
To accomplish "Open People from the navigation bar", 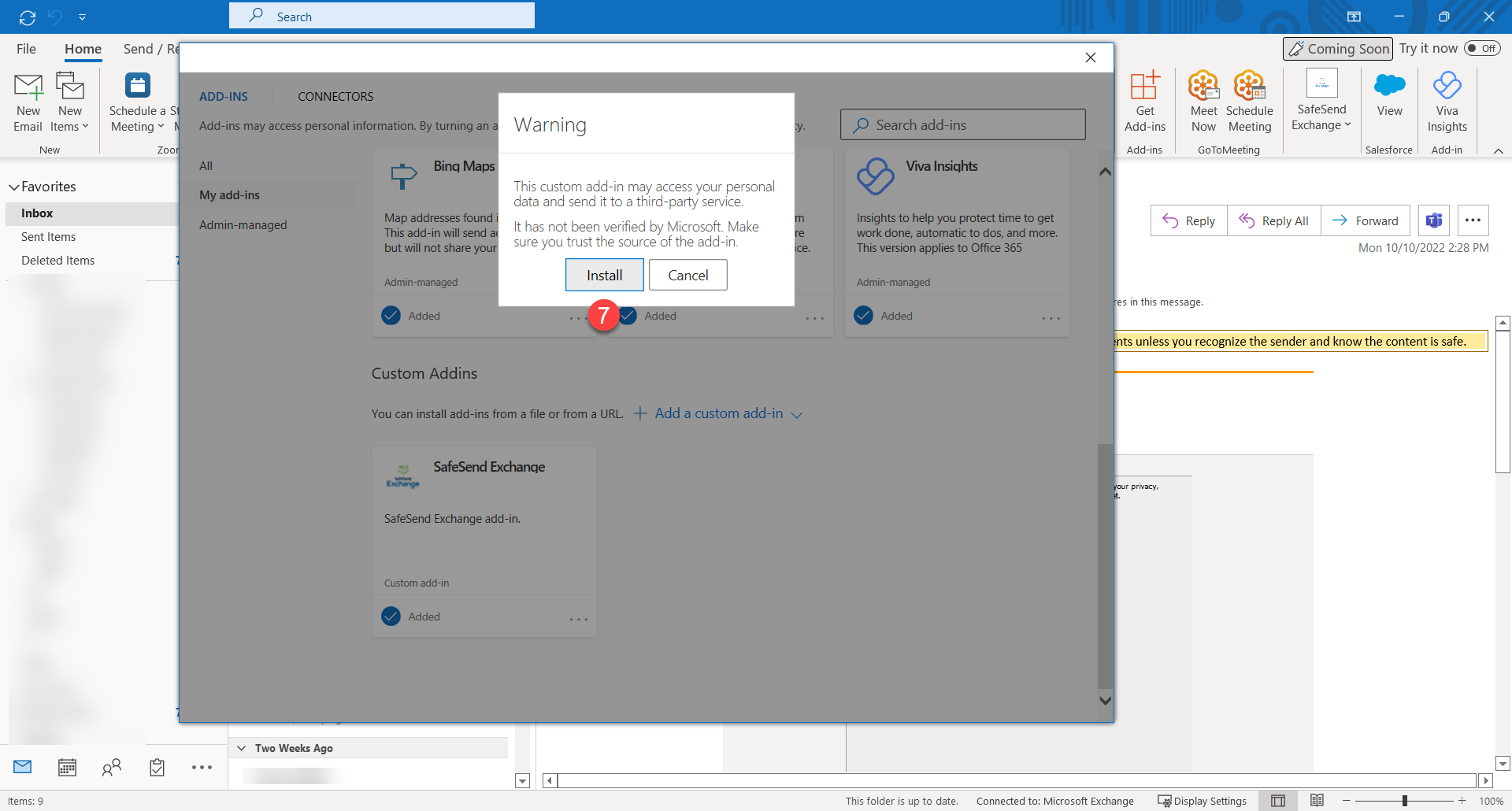I will (112, 766).
